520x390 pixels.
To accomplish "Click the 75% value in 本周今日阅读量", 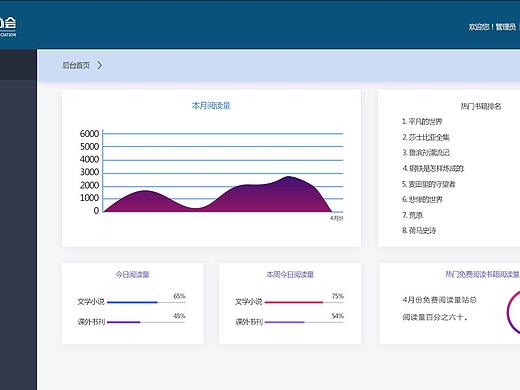I will pyautogui.click(x=337, y=296).
